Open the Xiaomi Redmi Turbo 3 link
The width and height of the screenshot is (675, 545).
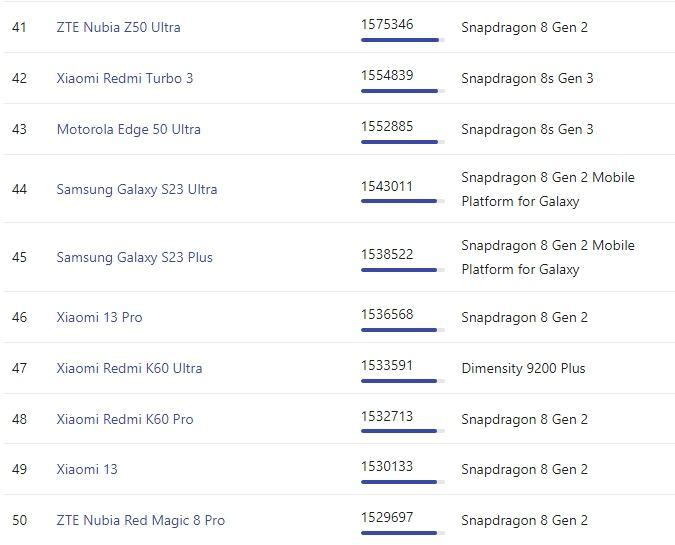[x=124, y=78]
